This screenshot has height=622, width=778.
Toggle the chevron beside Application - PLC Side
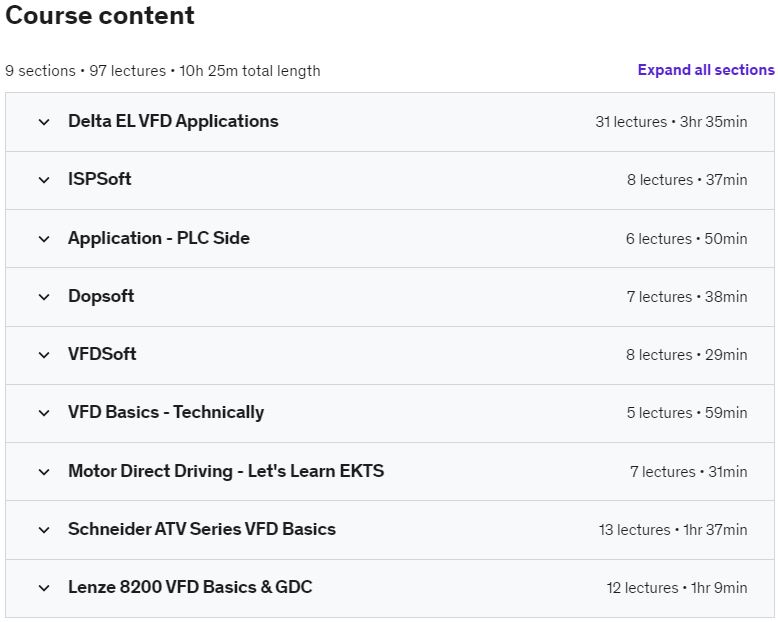[x=44, y=239]
